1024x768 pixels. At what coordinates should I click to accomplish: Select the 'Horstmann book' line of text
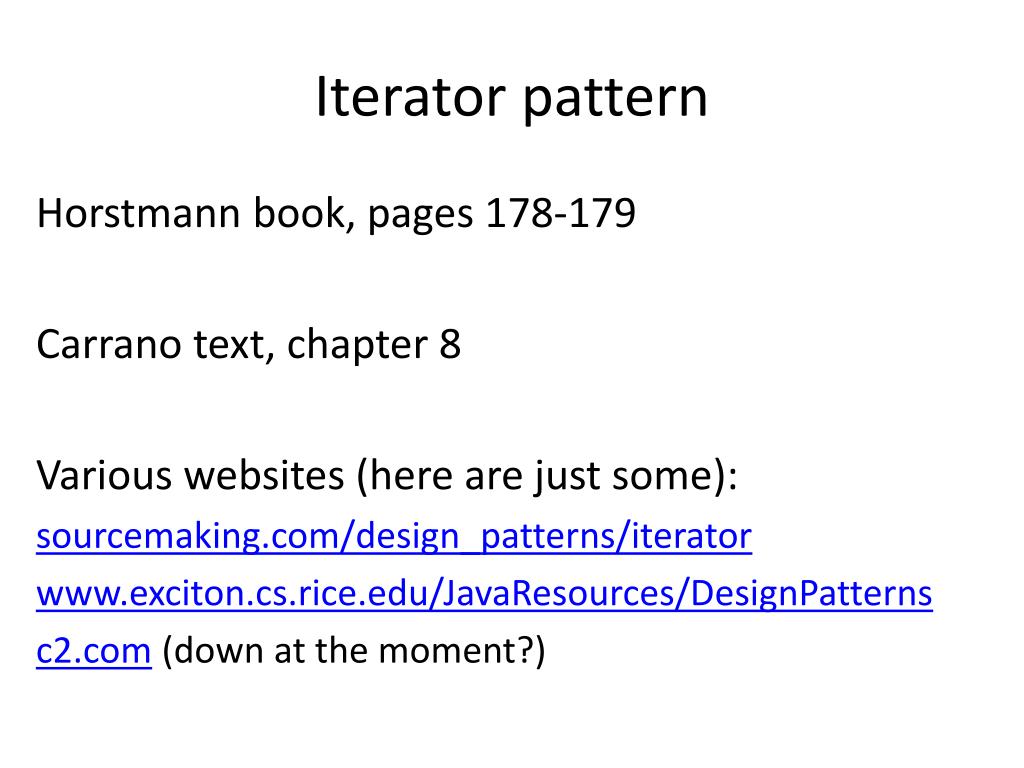336,214
